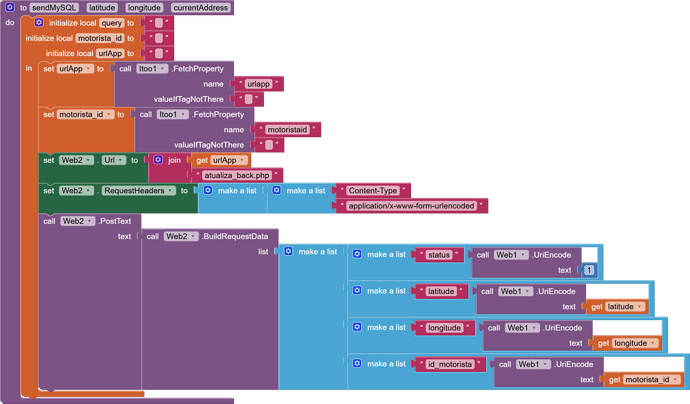Screen dimensions: 690x404
Task: Open the variable dropdown on set motorista_id block
Action: click(x=109, y=114)
